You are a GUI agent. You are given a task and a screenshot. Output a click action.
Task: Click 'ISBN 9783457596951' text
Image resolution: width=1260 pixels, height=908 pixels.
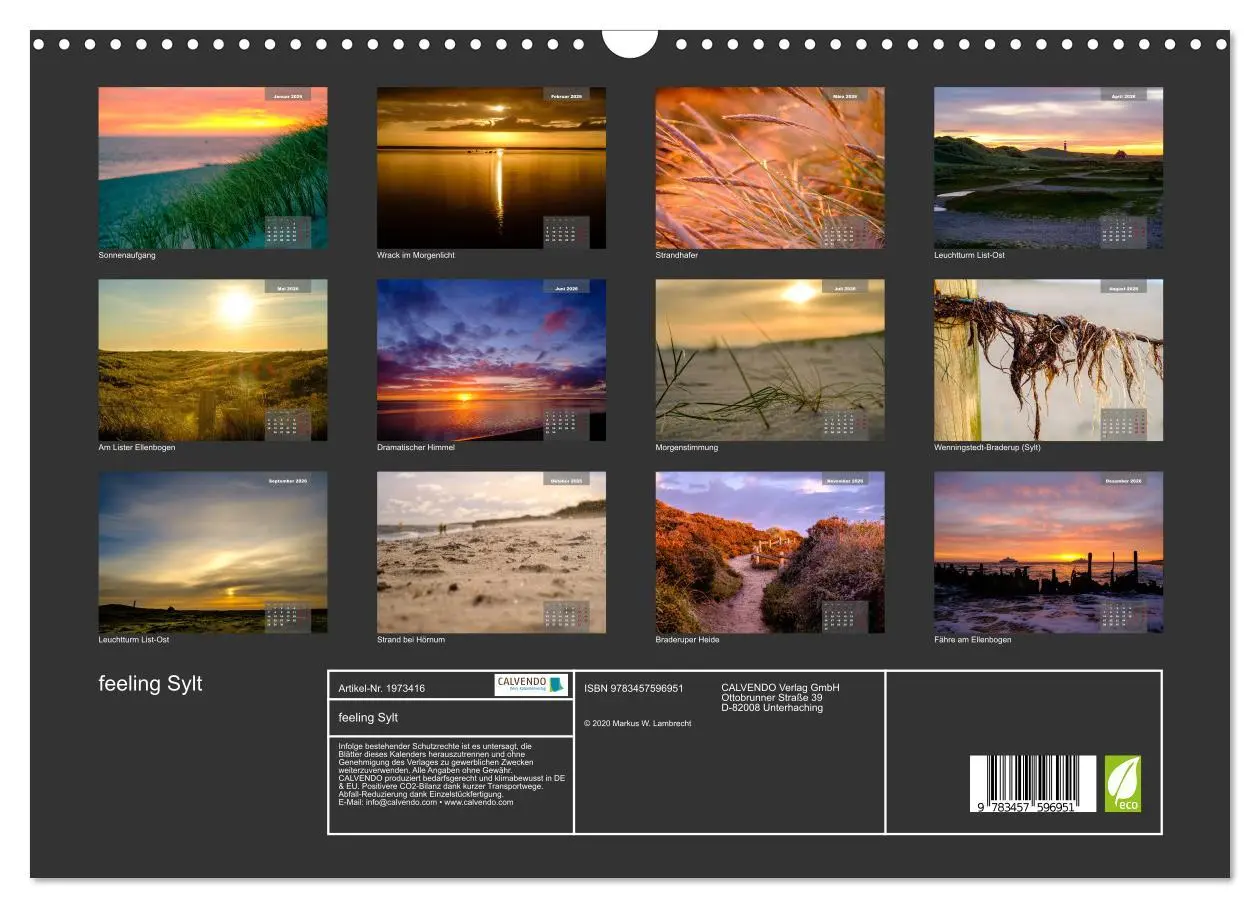coord(634,688)
